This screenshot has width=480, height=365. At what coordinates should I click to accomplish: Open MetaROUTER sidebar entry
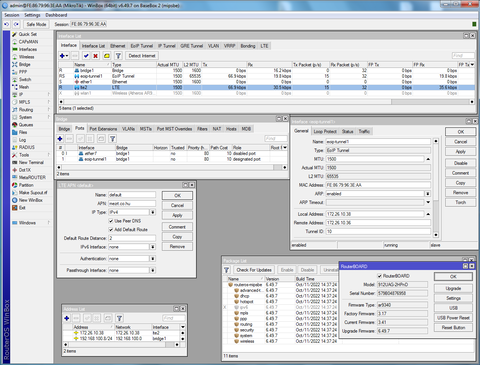32,177
